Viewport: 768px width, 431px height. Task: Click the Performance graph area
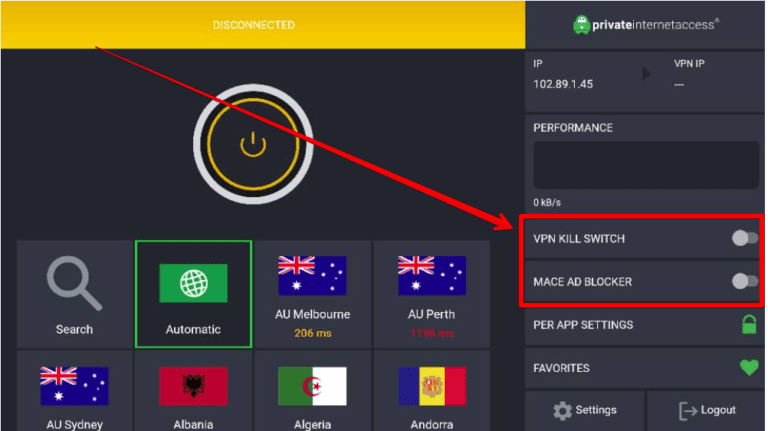(646, 165)
